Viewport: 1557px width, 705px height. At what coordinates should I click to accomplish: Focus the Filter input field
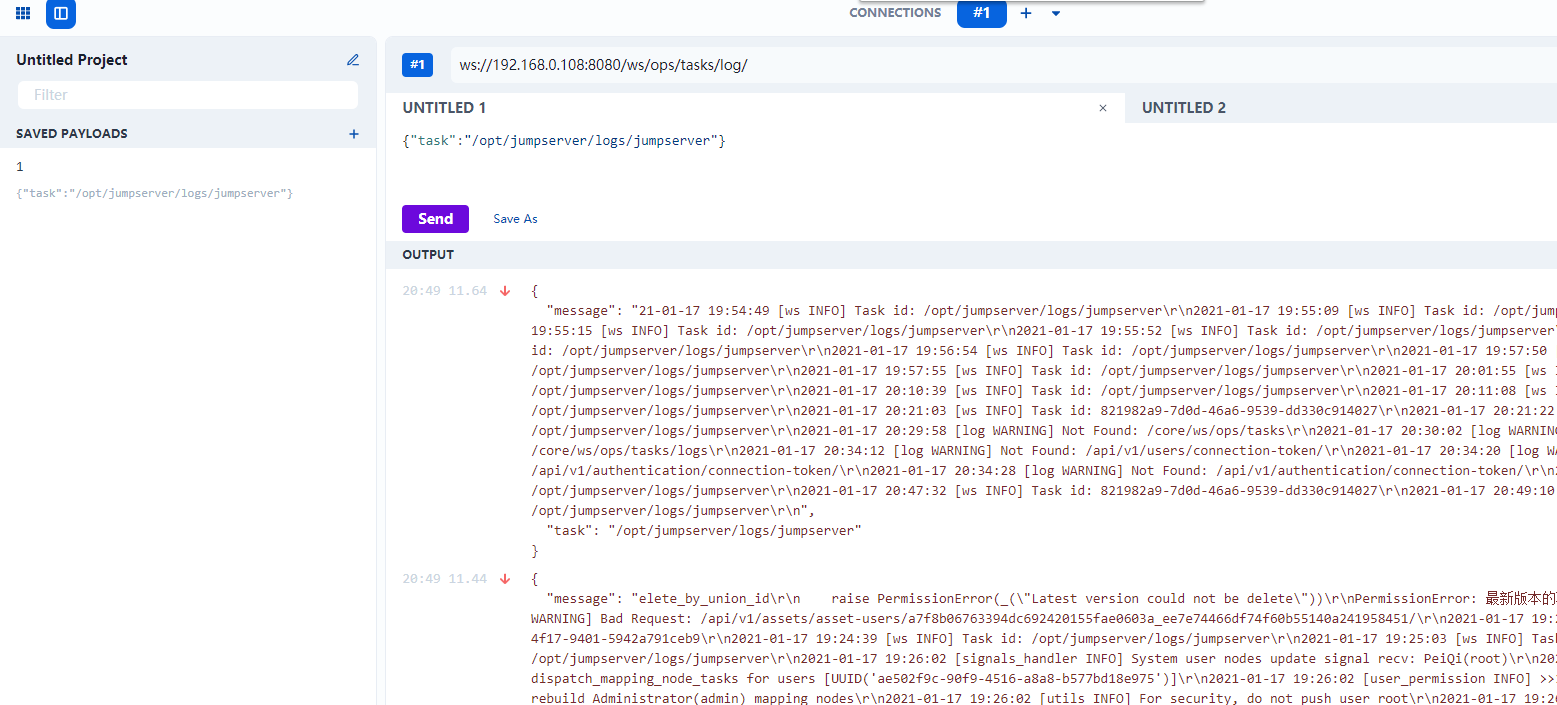point(188,95)
